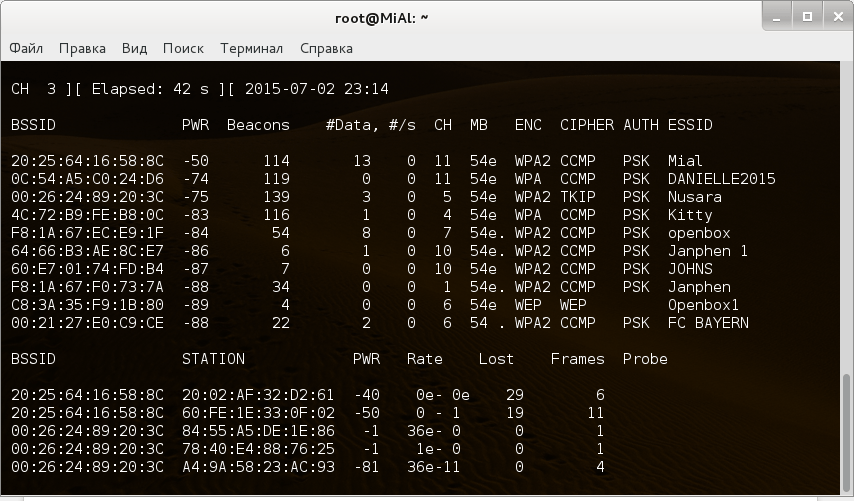The width and height of the screenshot is (854, 501).
Task: Click BSSID 0C:54:A5:C0:24:D6 in access point list
Action: point(87,179)
